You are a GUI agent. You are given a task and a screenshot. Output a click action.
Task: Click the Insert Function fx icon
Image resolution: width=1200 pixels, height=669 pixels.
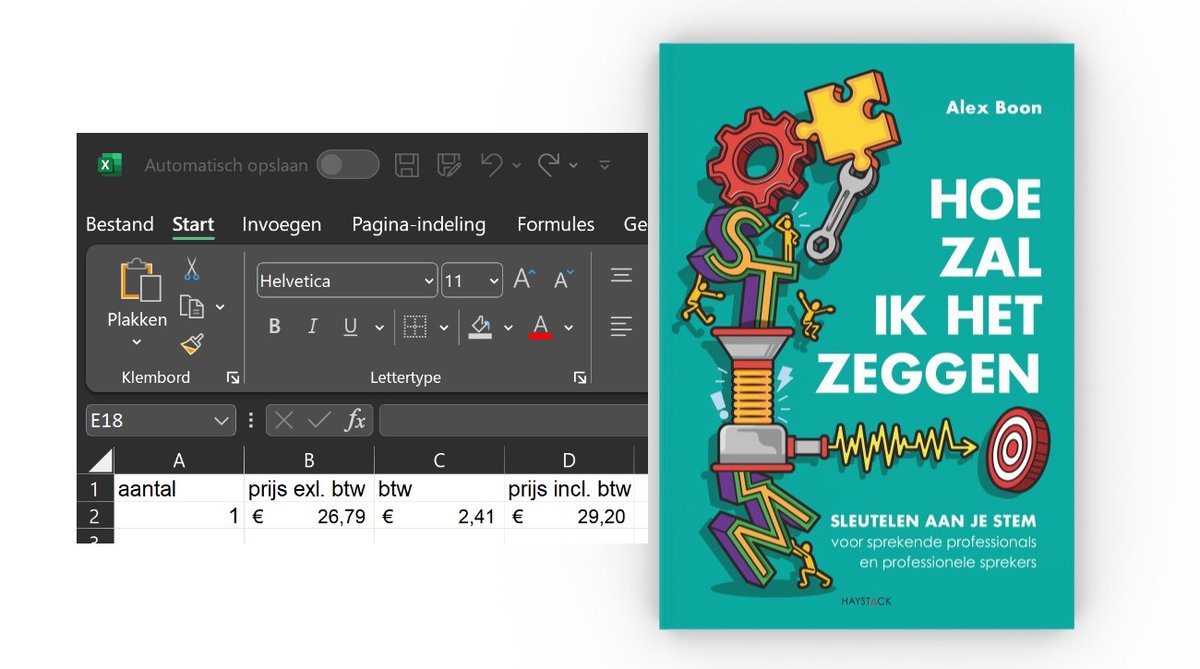pyautogui.click(x=355, y=421)
